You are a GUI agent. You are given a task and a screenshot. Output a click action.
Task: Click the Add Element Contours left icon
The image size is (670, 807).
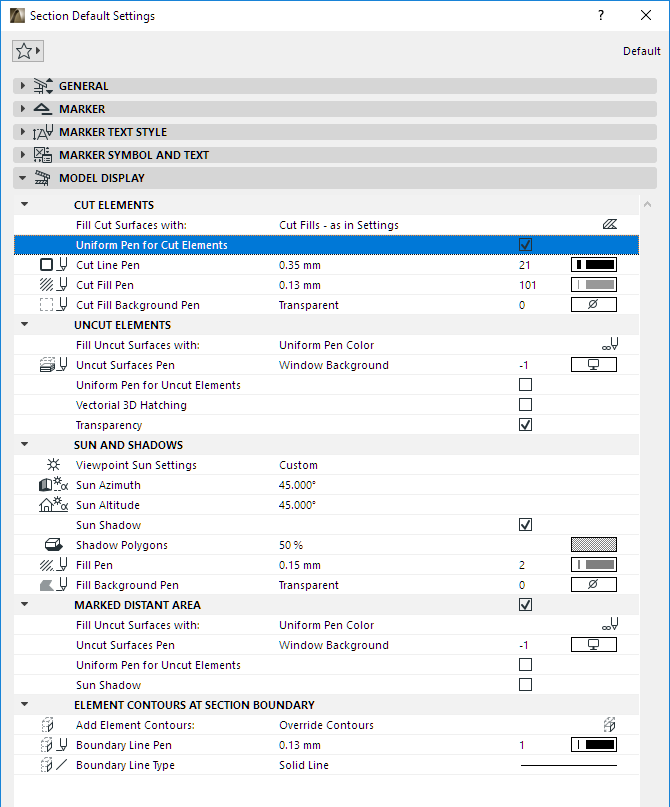point(47,725)
